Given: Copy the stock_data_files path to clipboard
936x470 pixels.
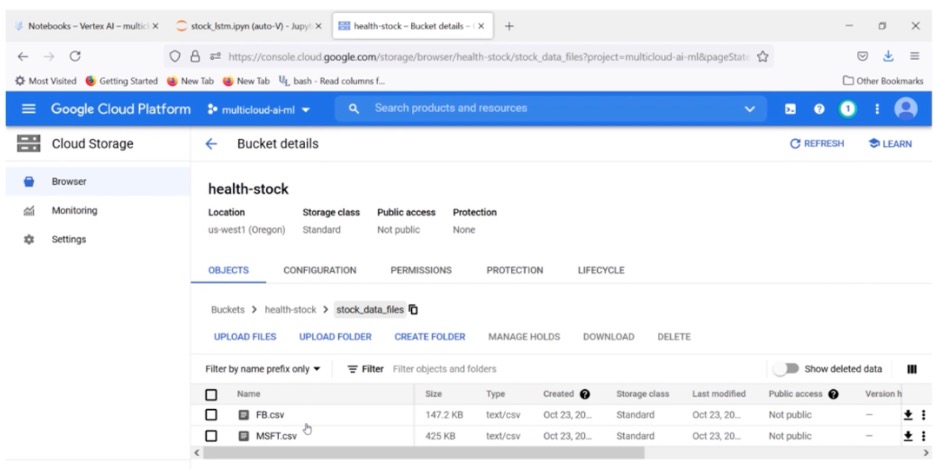Looking at the screenshot, I should pos(414,310).
